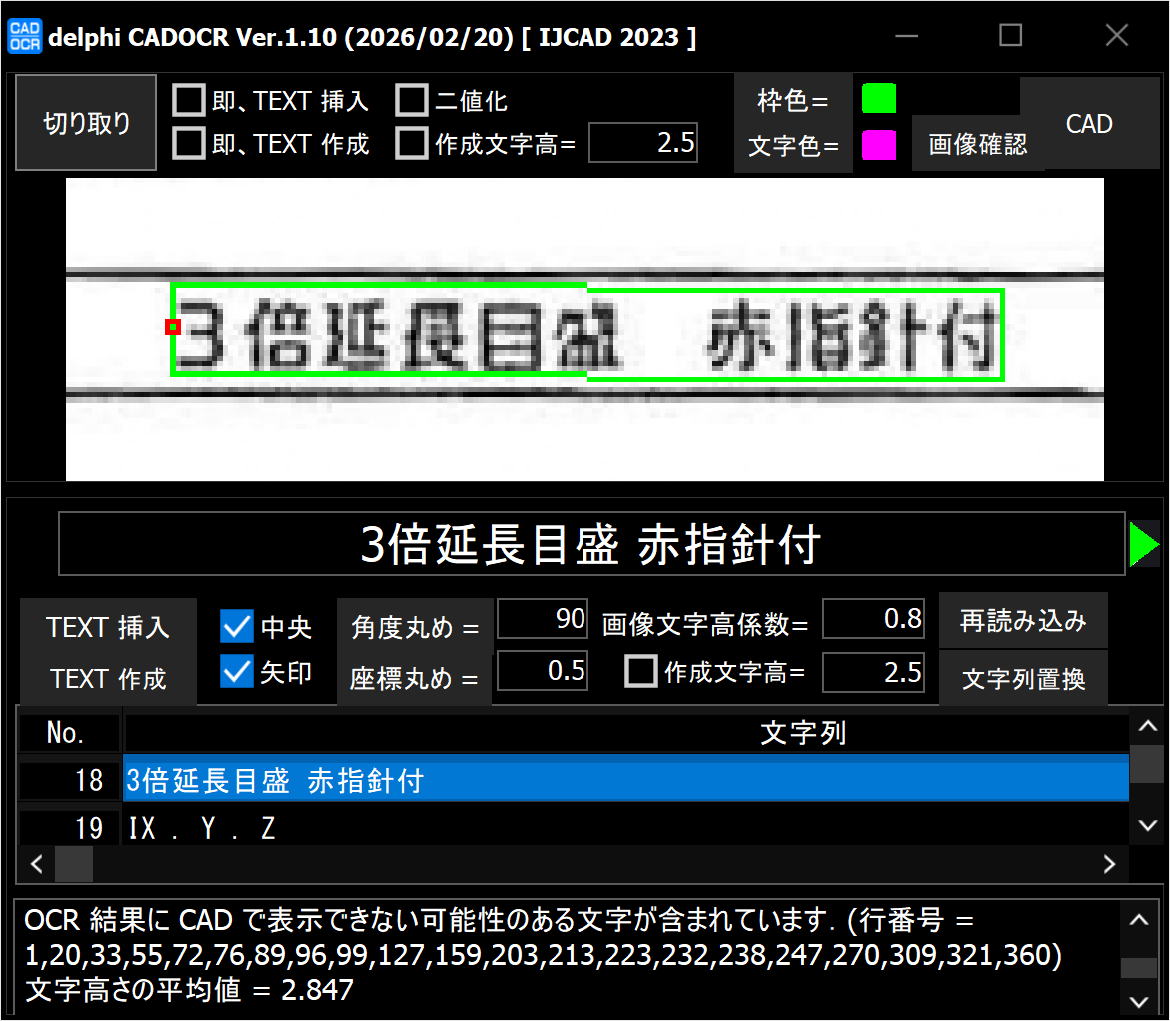Disable the 矢印 checkbox
The height and width of the screenshot is (1021, 1170).
[x=237, y=672]
